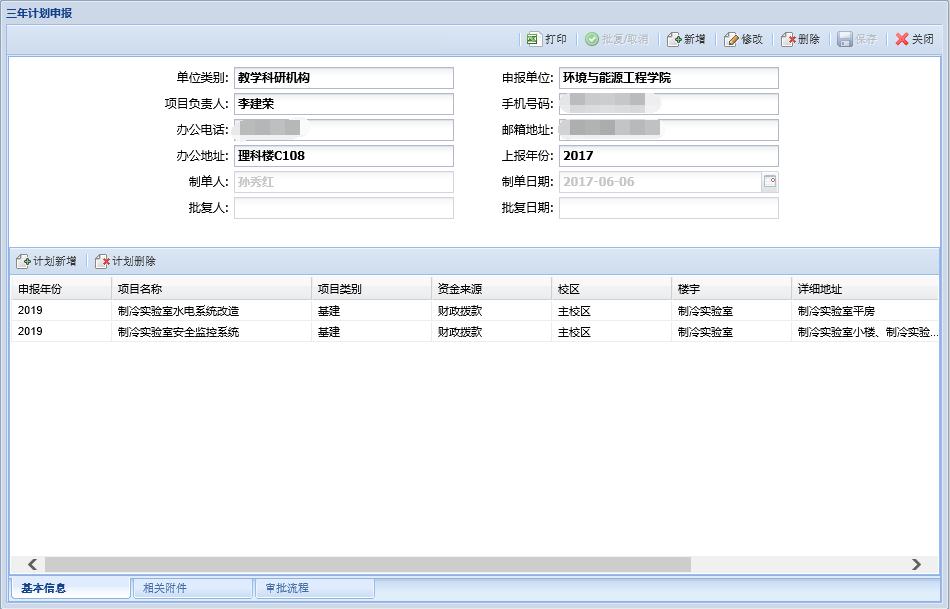Click the 新增 (Add) toolbar icon
The width and height of the screenshot is (950, 609).
pyautogui.click(x=675, y=39)
